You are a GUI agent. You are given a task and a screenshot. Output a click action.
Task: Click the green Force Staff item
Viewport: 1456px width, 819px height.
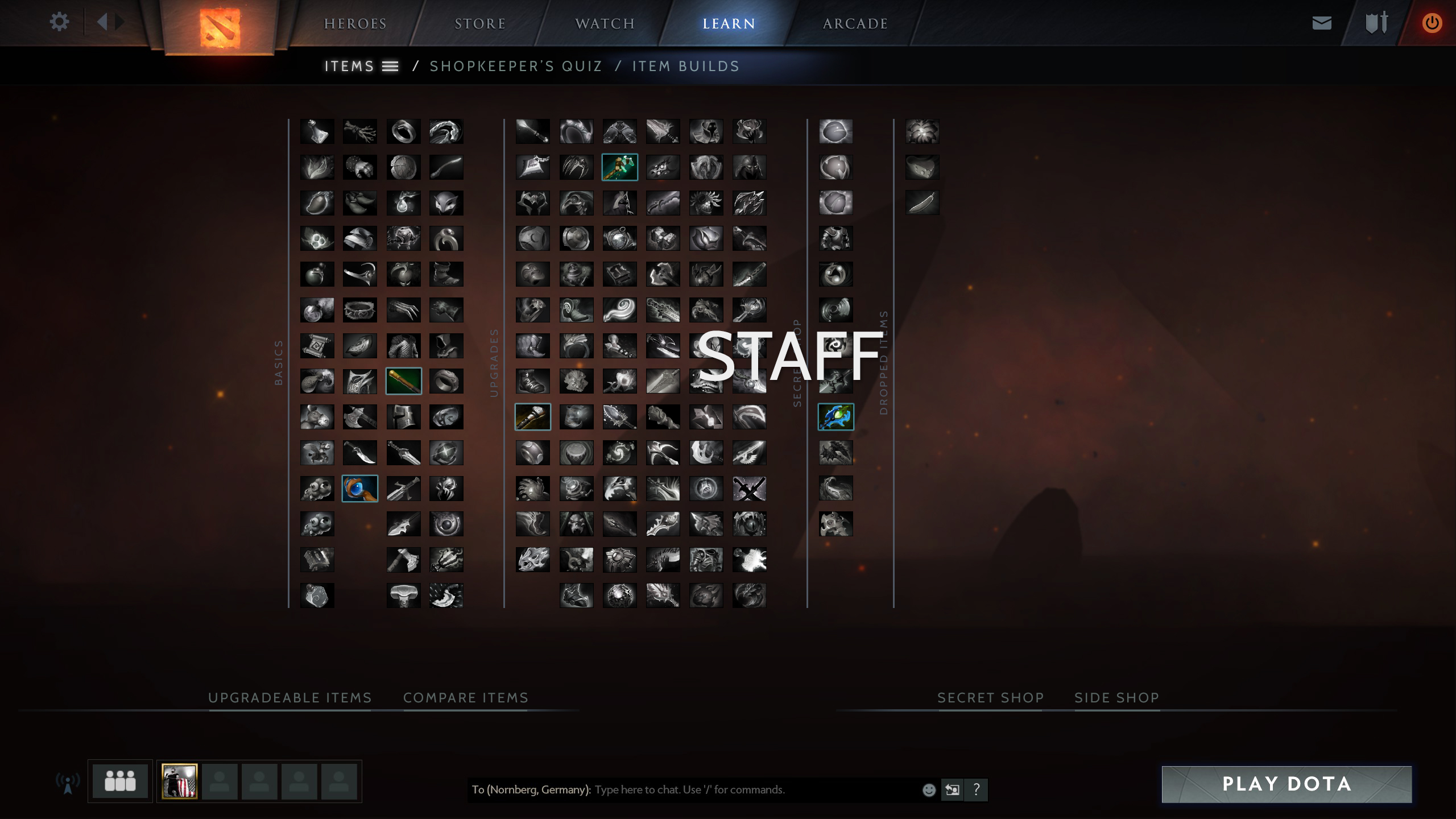(x=619, y=167)
